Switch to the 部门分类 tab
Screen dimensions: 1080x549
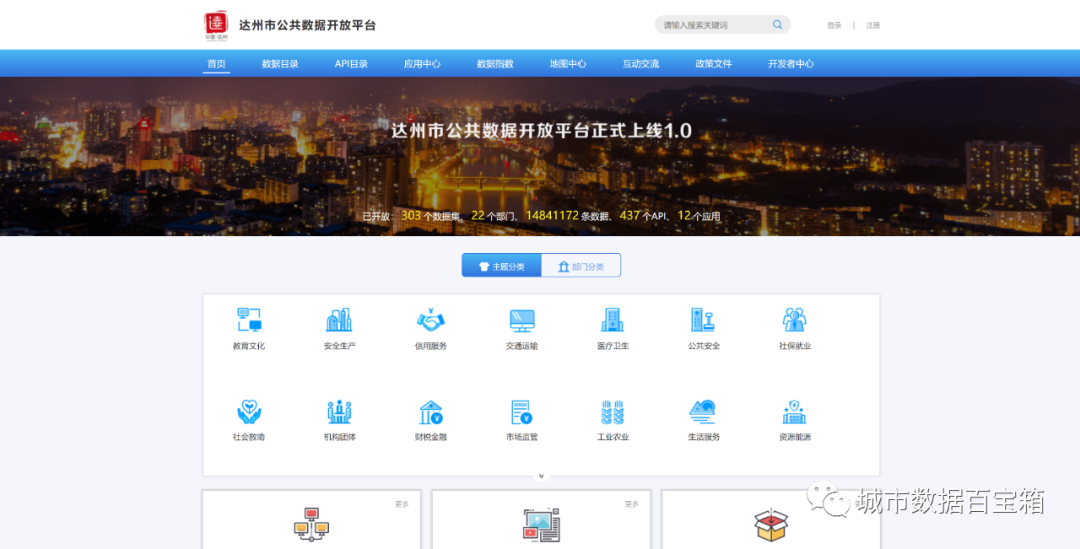[x=581, y=266]
